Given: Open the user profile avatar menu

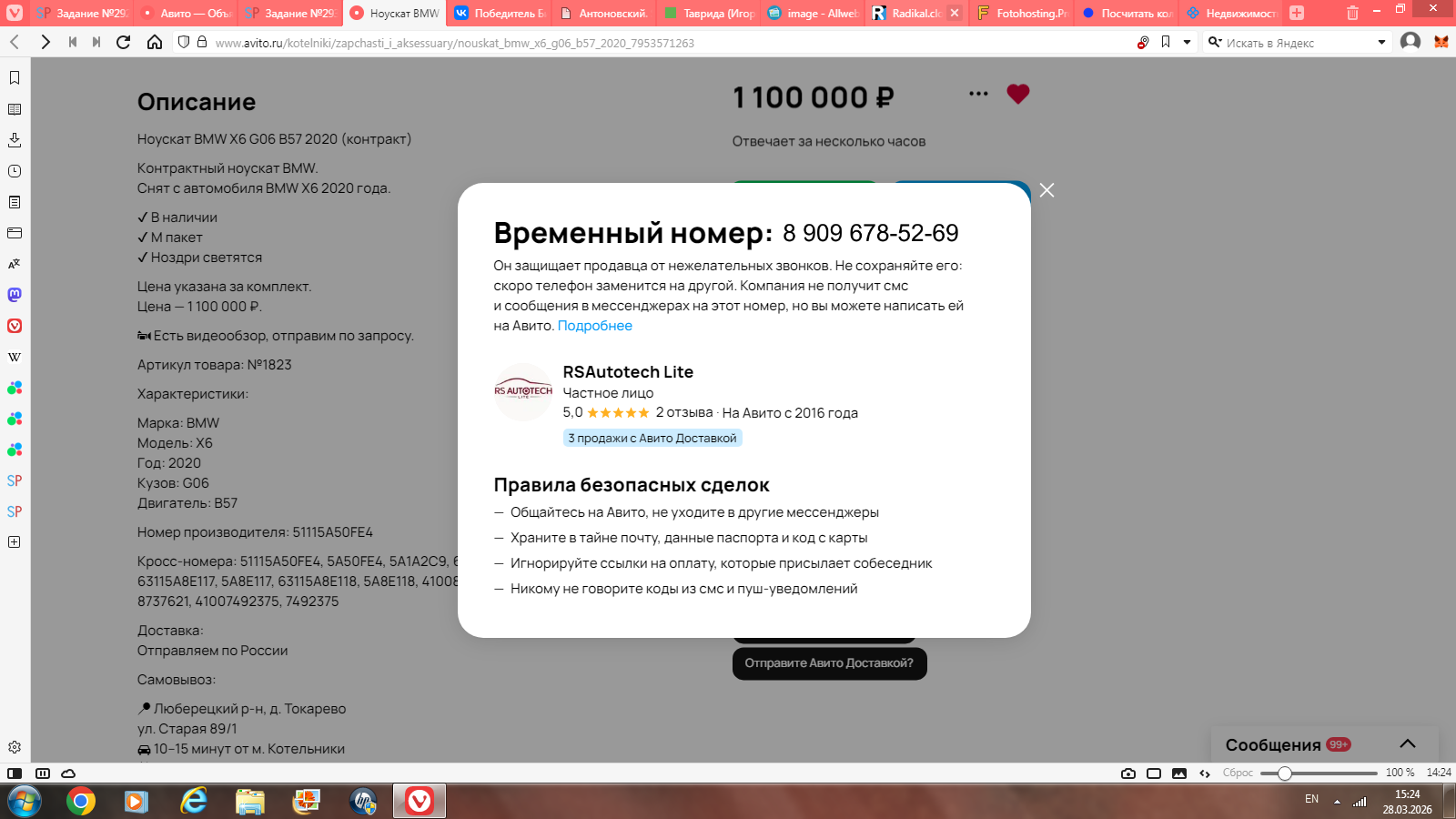Looking at the screenshot, I should tap(1410, 42).
